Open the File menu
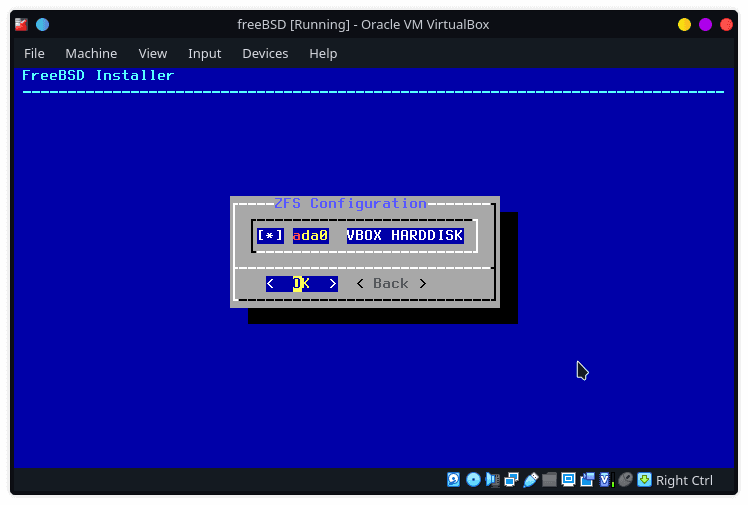Screen dimensions: 748x505 [x=34, y=53]
